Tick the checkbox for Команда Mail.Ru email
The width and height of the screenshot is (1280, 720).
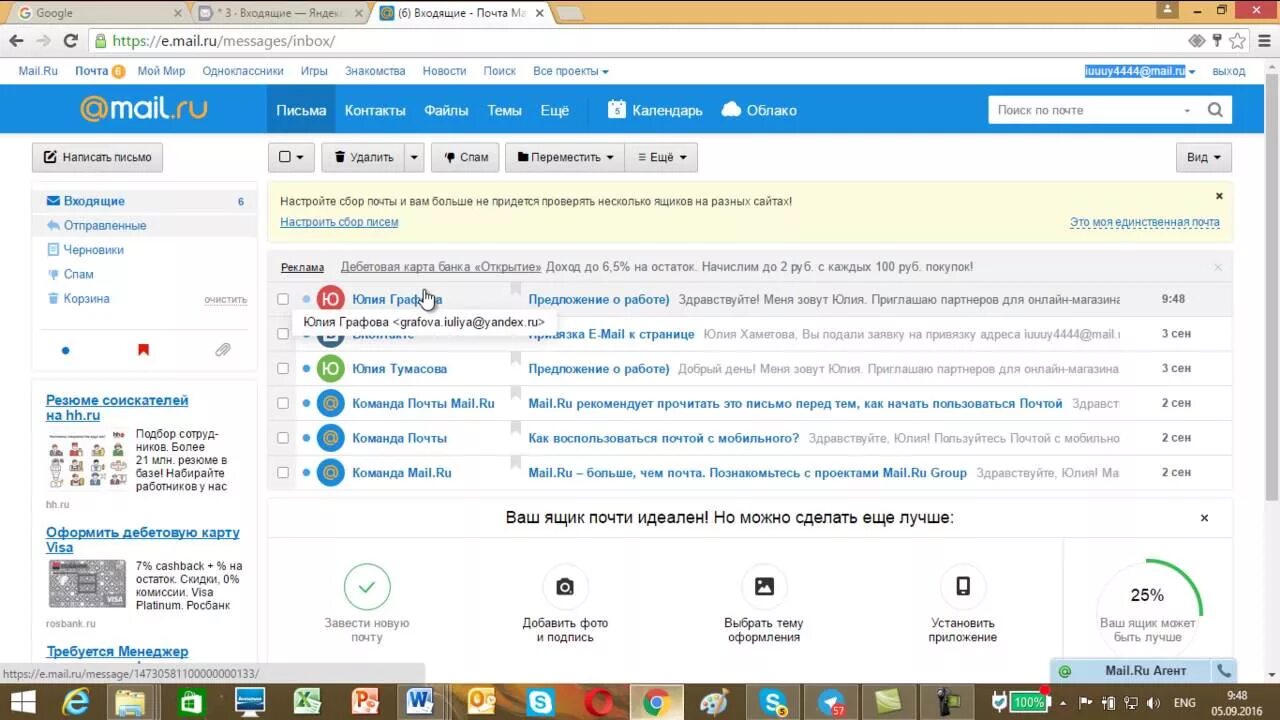click(x=283, y=472)
